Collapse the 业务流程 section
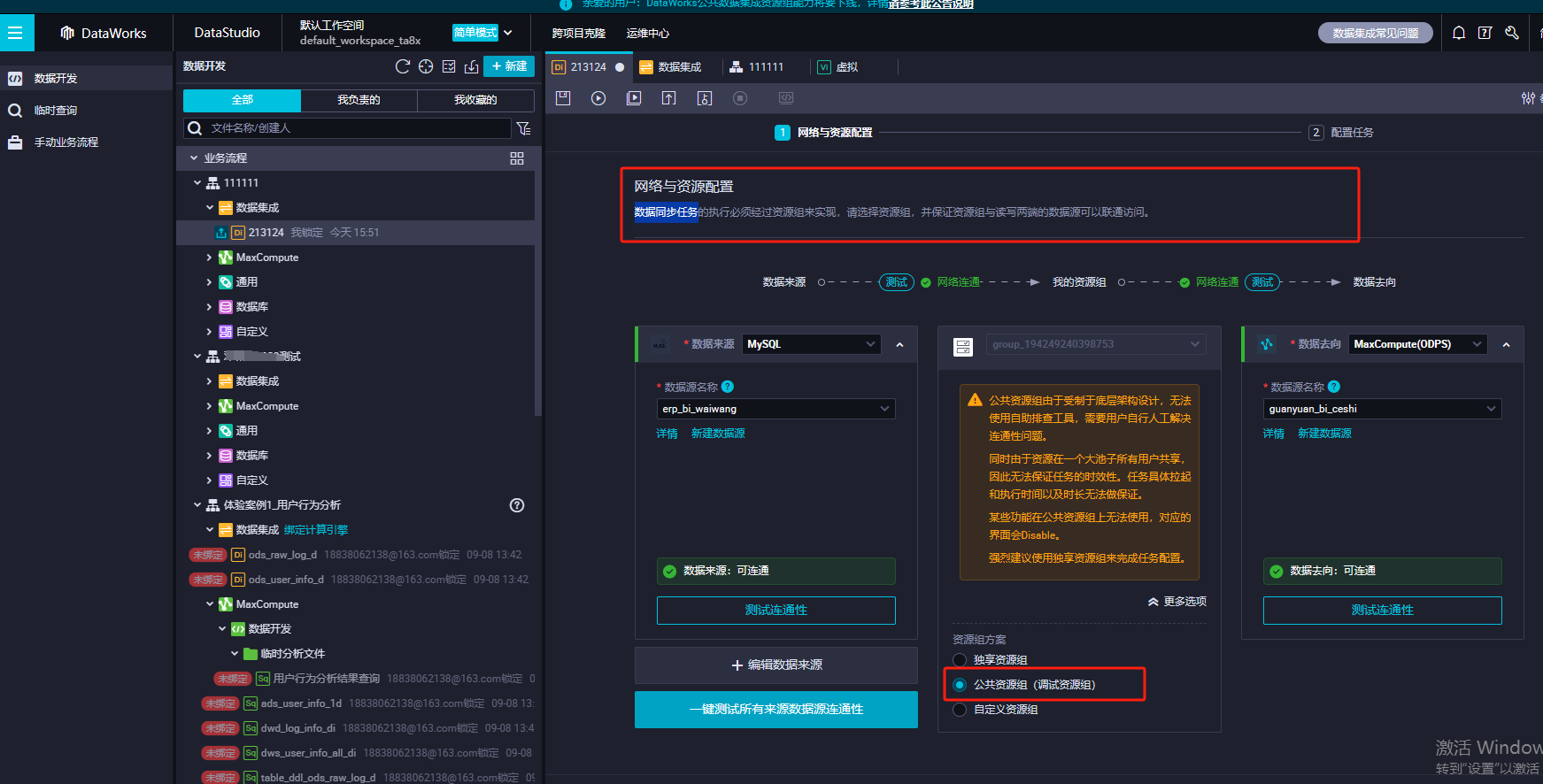The height and width of the screenshot is (784, 1543). point(194,158)
